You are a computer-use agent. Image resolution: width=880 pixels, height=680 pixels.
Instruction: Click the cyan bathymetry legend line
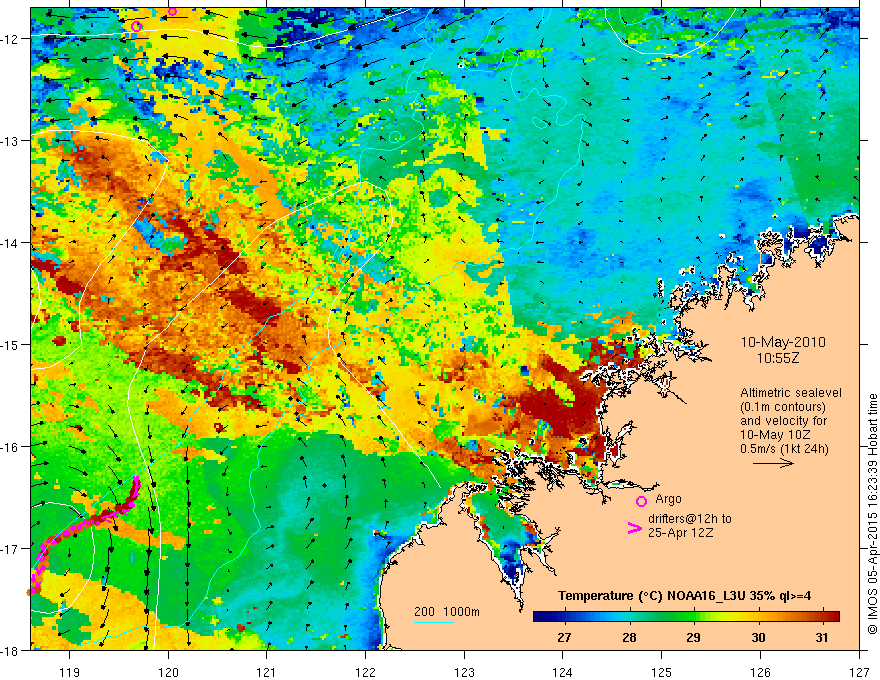pyautogui.click(x=434, y=622)
